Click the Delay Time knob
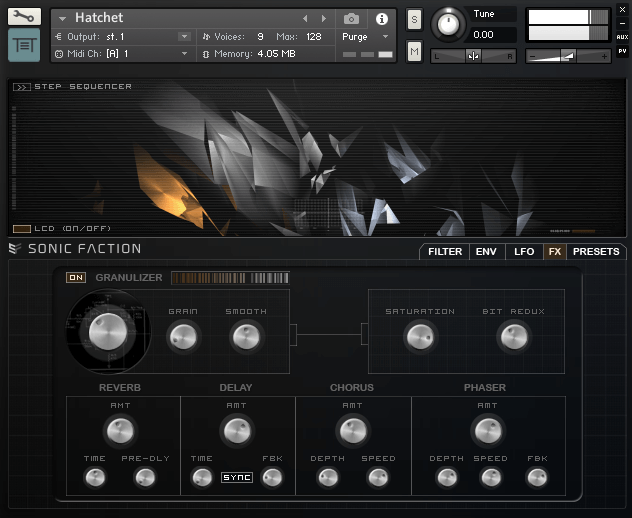 click(202, 477)
